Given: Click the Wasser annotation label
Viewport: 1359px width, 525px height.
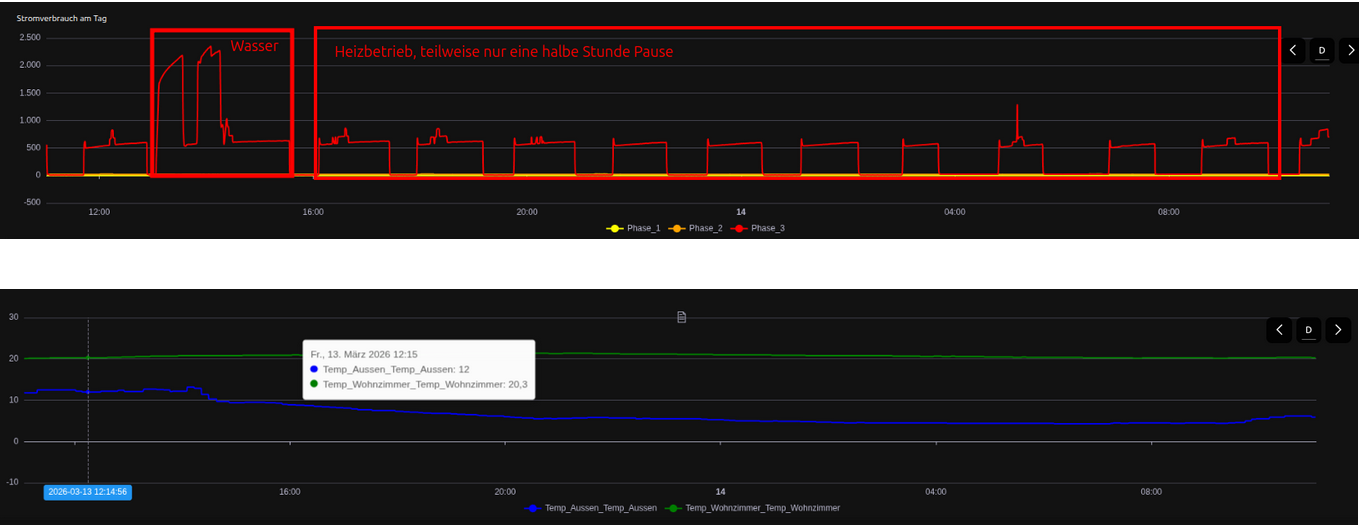Looking at the screenshot, I should (x=254, y=46).
